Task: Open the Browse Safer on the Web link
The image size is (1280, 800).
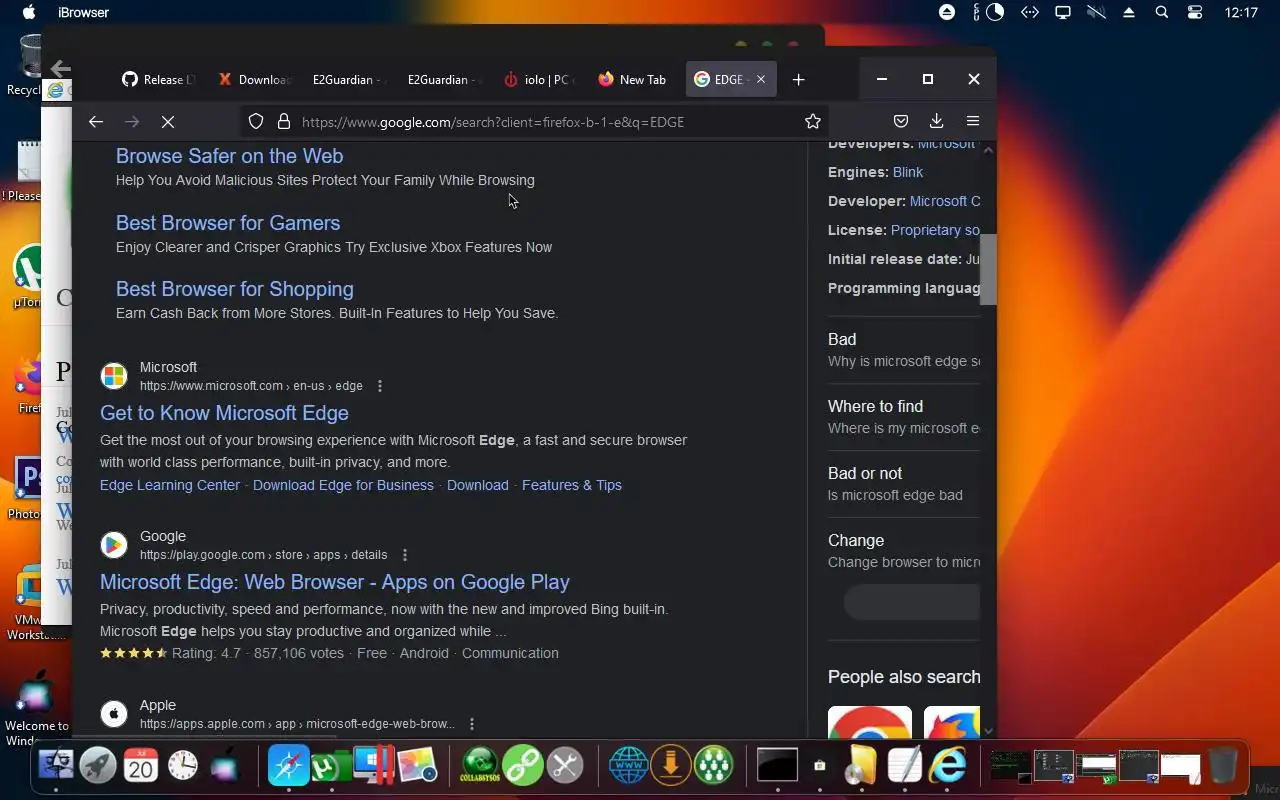Action: [229, 156]
